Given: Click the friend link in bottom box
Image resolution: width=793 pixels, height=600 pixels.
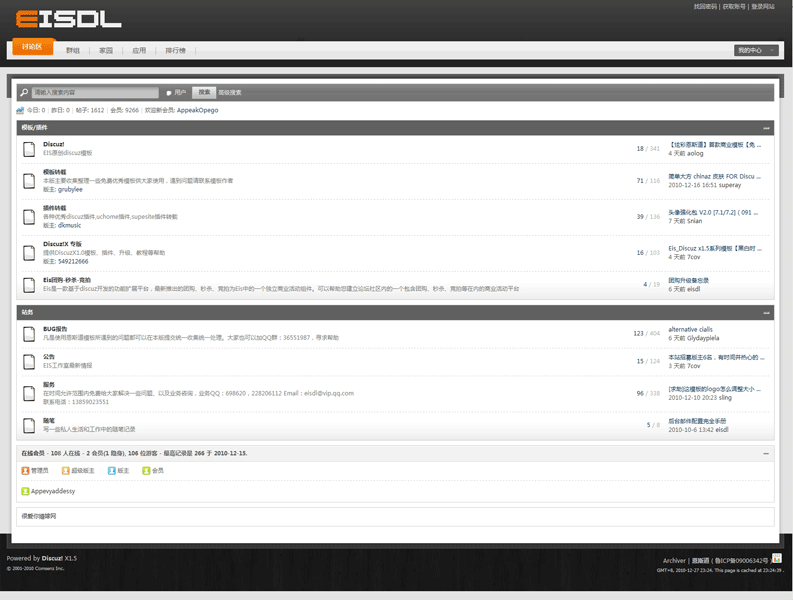Looking at the screenshot, I should click(39, 517).
